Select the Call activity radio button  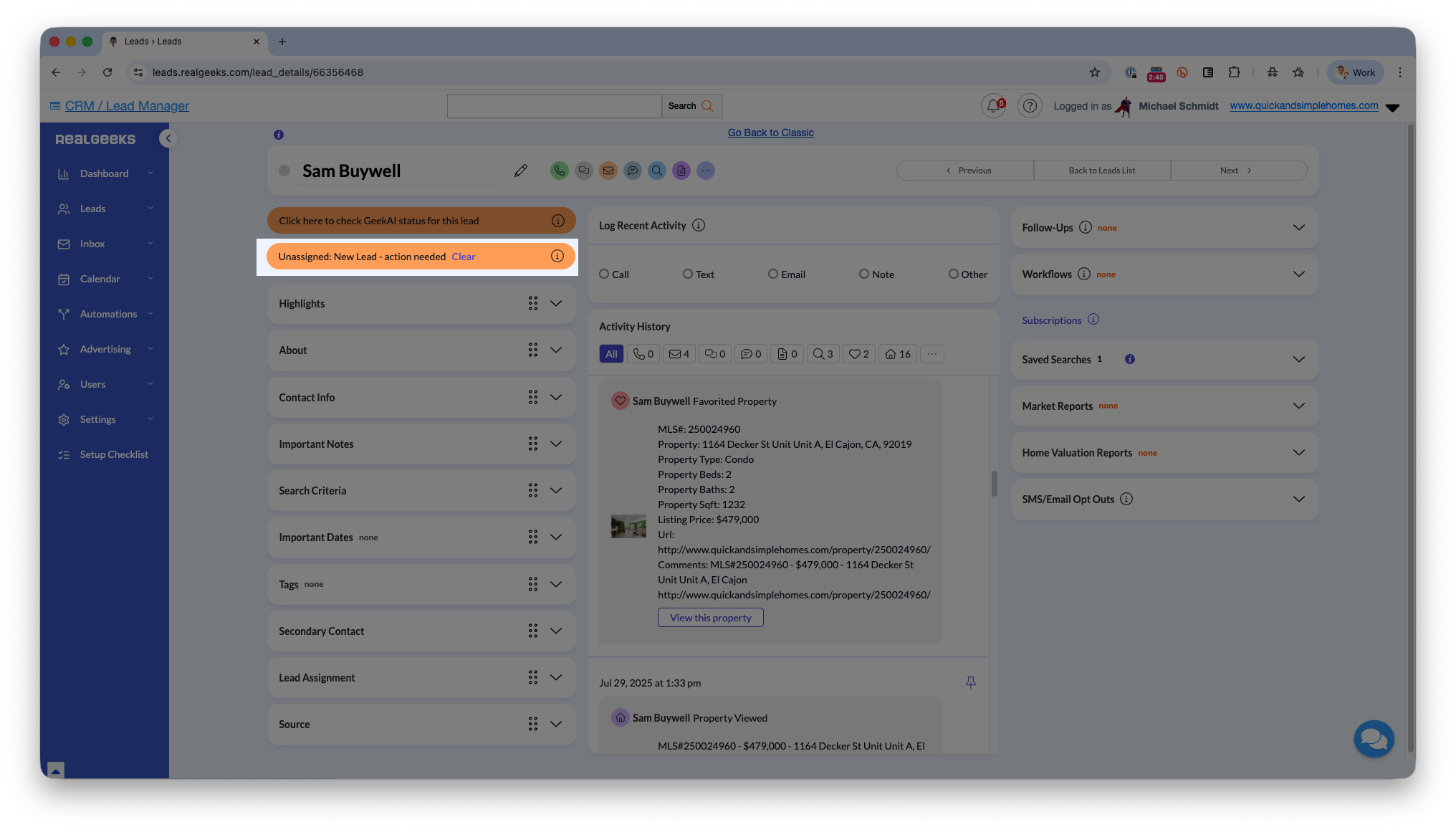click(x=604, y=274)
